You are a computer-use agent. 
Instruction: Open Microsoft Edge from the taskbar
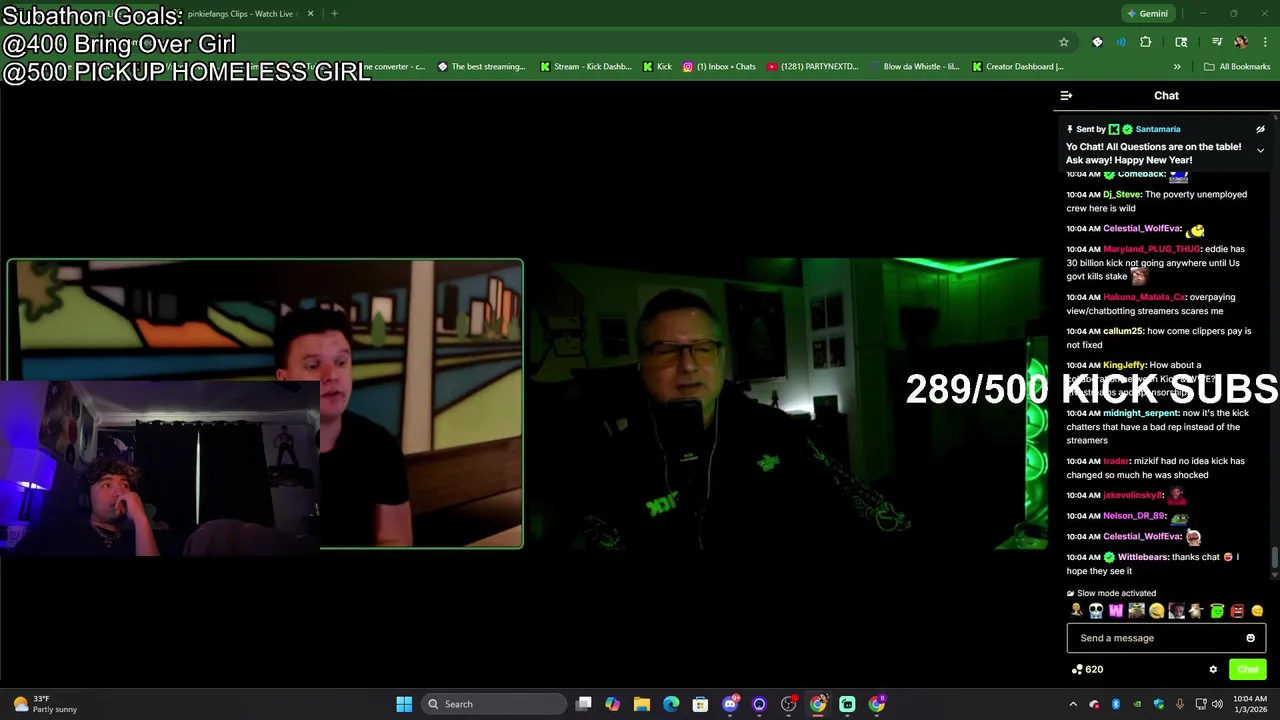click(671, 704)
